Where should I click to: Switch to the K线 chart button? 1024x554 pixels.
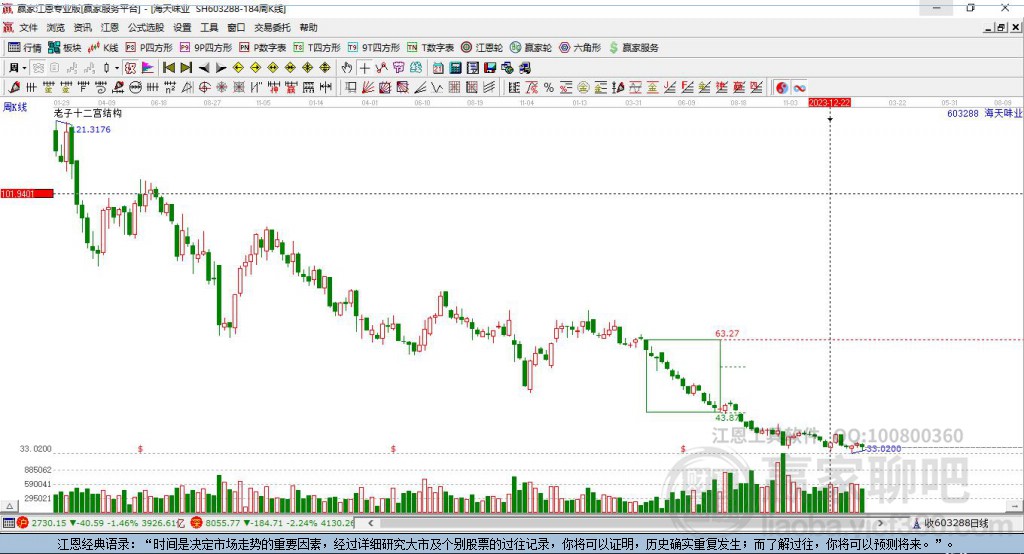pyautogui.click(x=103, y=48)
